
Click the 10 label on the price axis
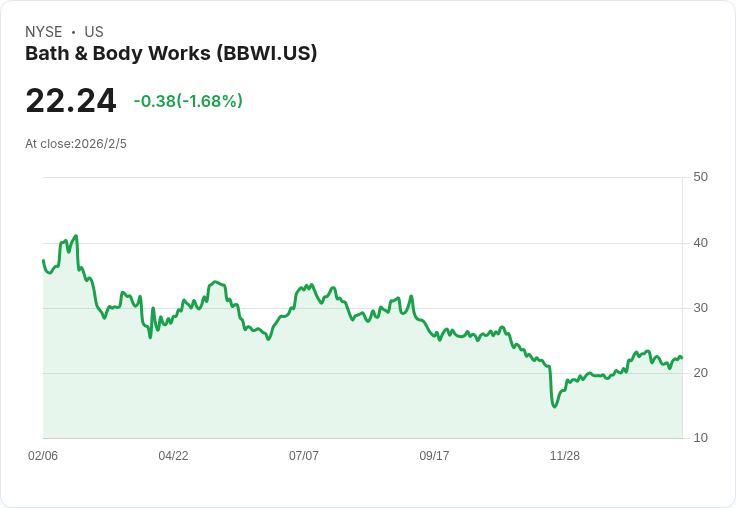[700, 438]
